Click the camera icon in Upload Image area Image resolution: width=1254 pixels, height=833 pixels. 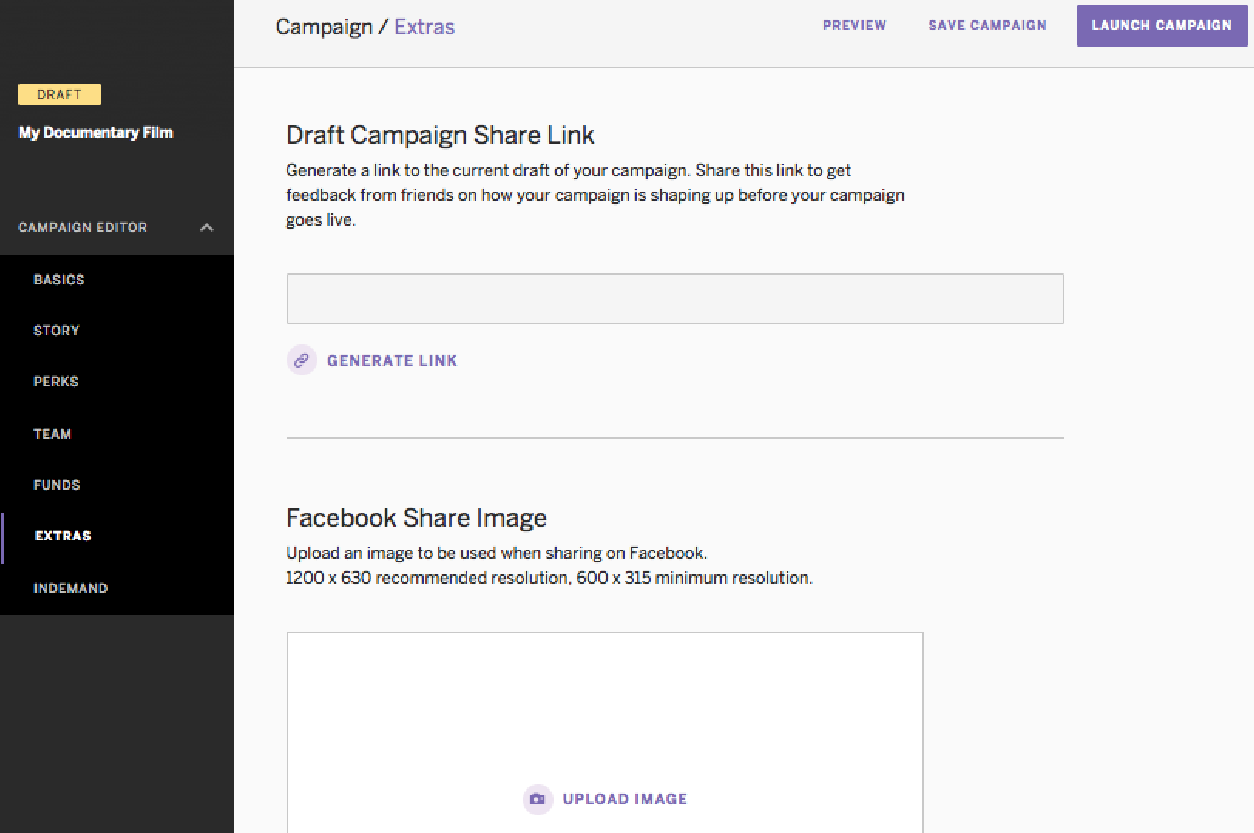tap(537, 799)
